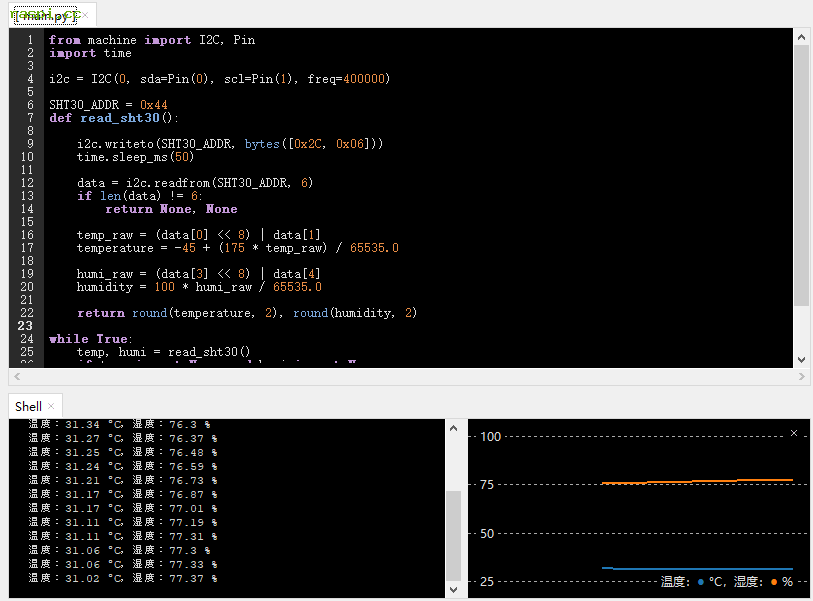Click line number 23 in the gutter
813x601 pixels.
(x=26, y=326)
